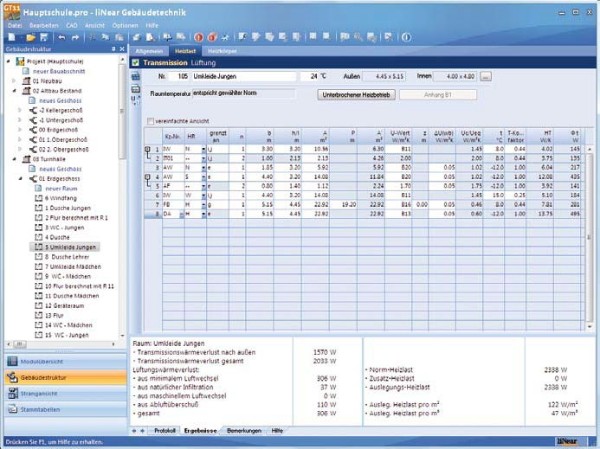Click the Unterbrochener Heizbetrieb button
The image size is (600, 449).
(x=356, y=95)
